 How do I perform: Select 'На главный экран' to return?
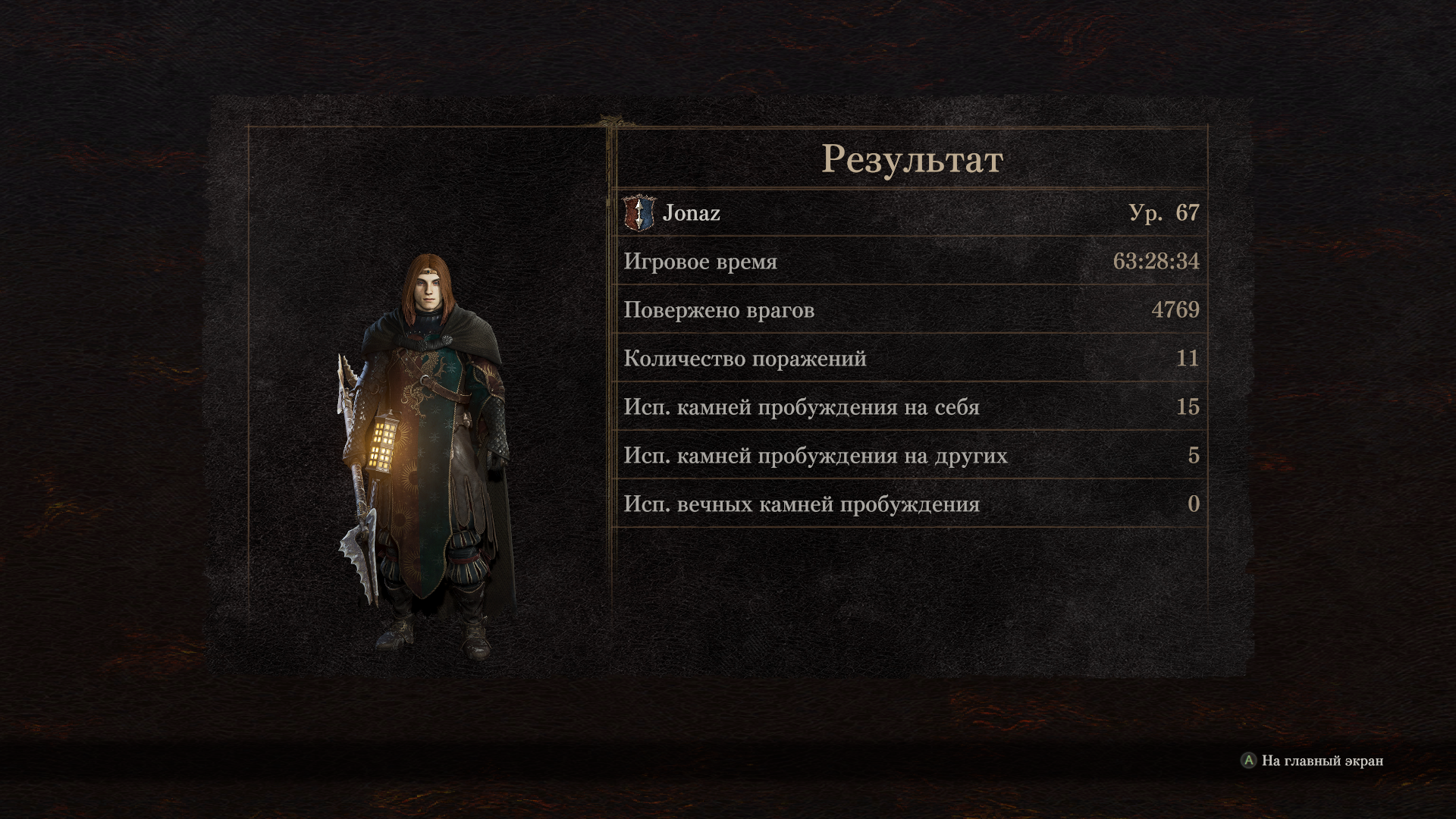click(1322, 761)
